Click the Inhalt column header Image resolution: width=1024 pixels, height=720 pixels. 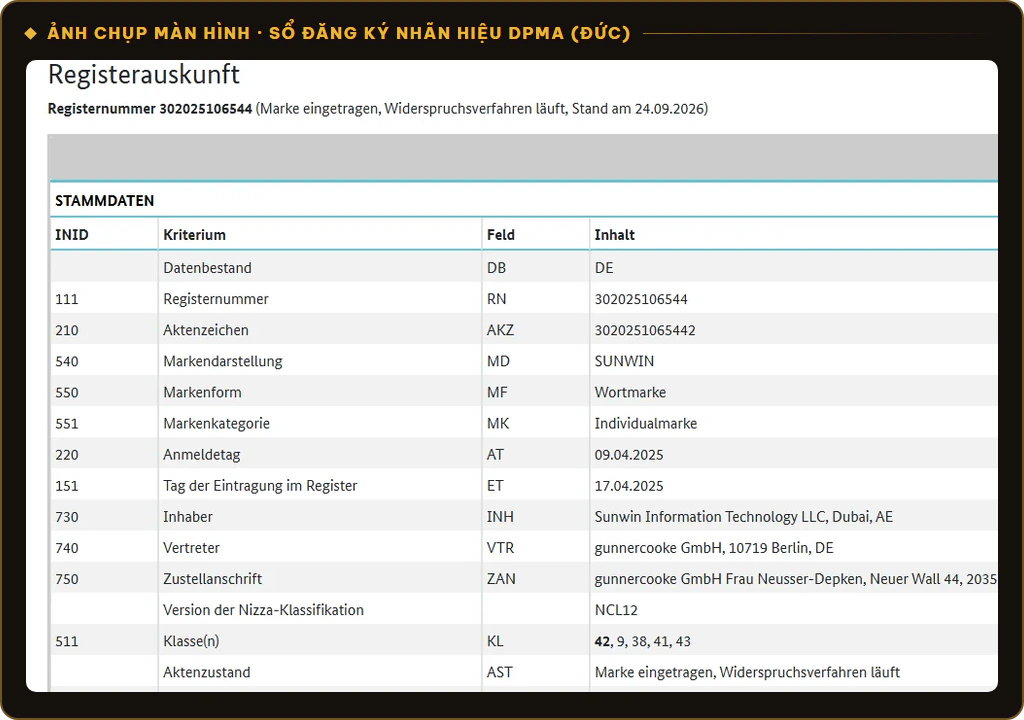pos(615,235)
